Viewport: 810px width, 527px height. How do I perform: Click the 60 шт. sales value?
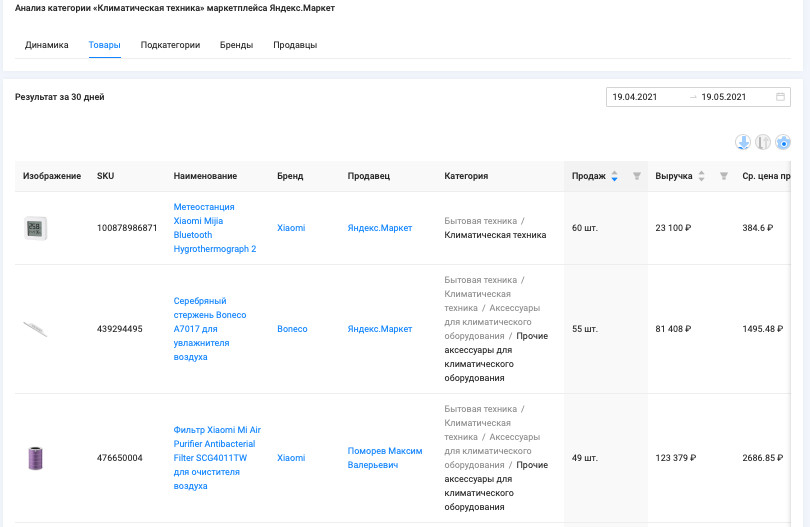tap(585, 228)
